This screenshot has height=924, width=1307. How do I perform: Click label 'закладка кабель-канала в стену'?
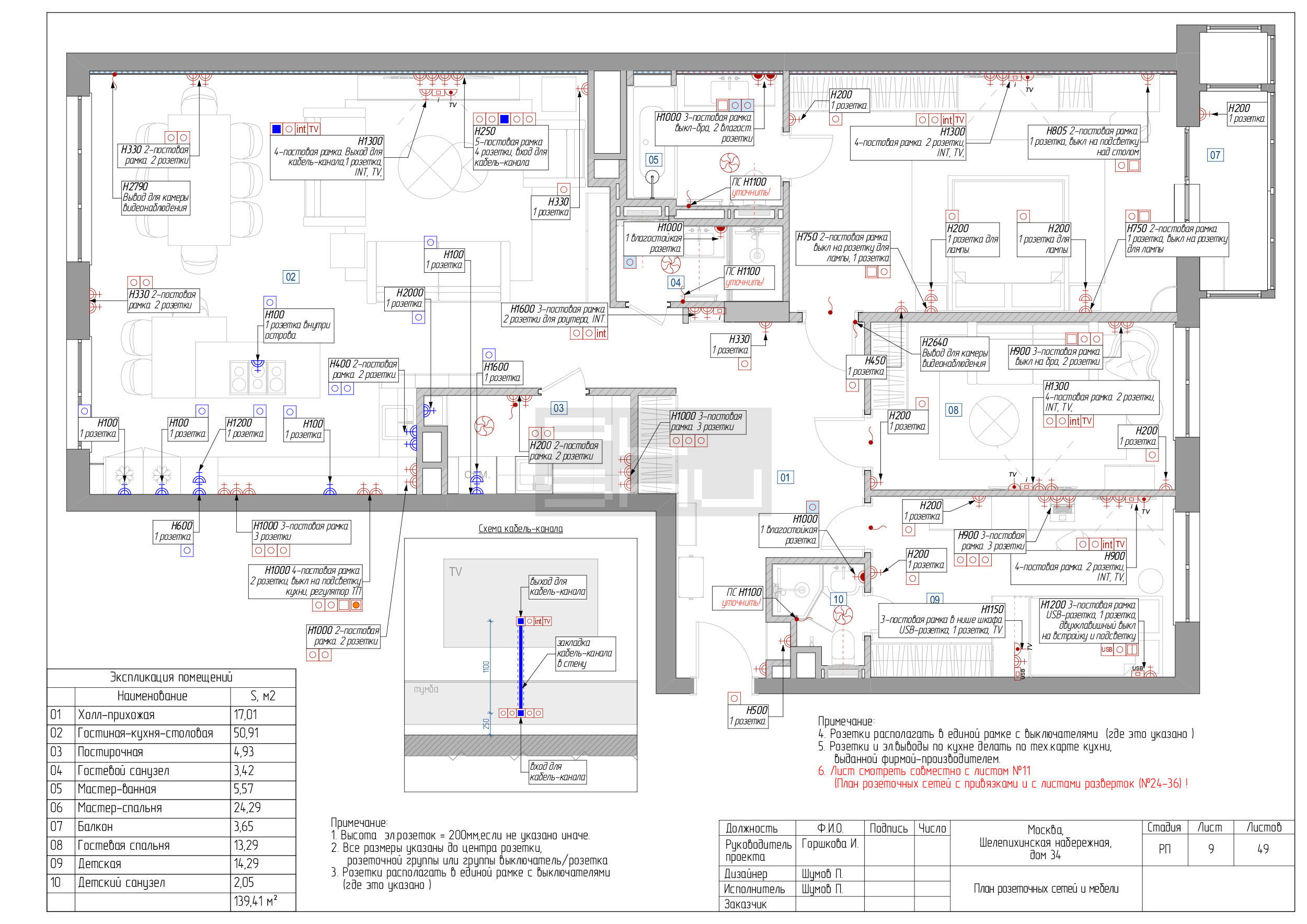tap(585, 654)
